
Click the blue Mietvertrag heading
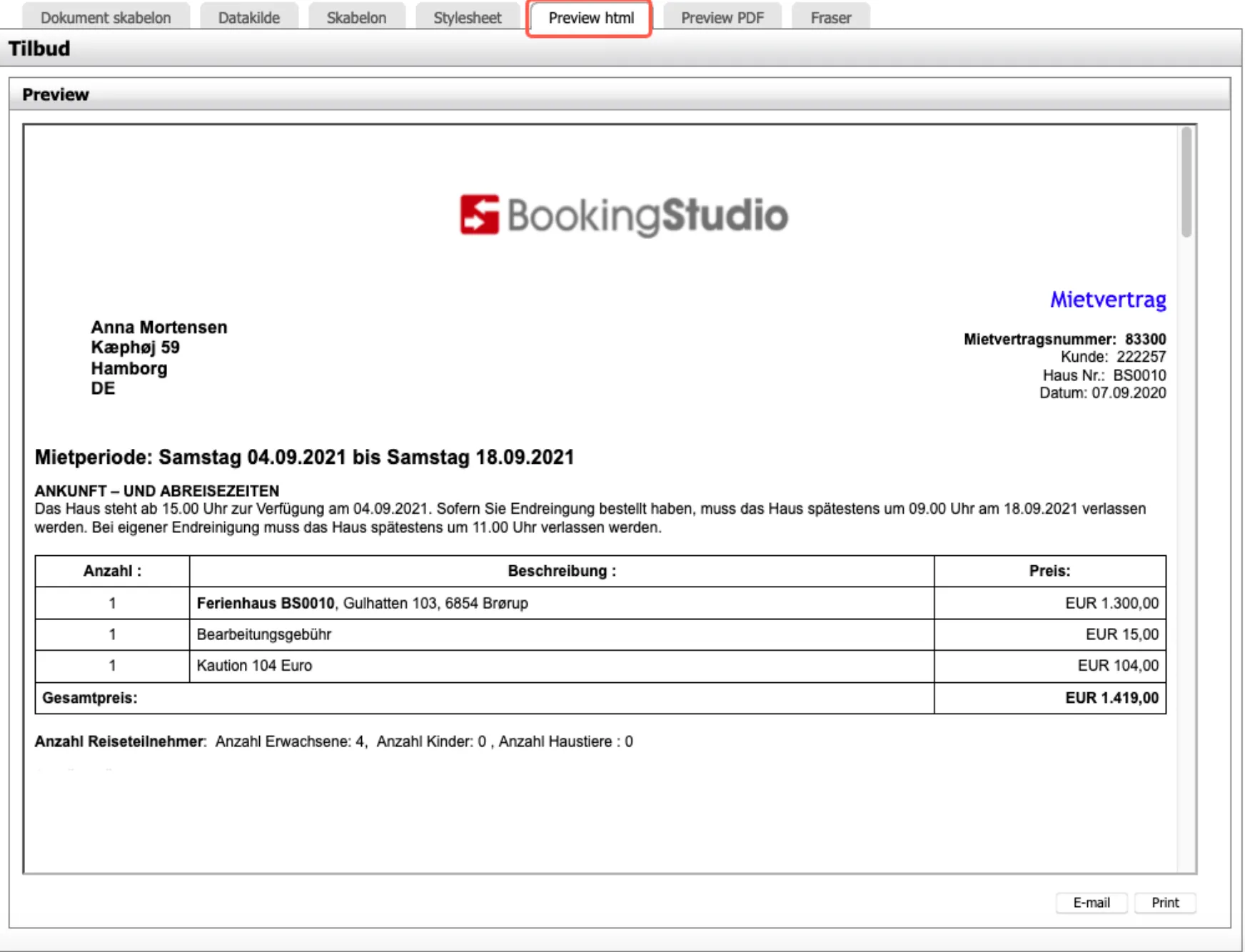click(1107, 300)
